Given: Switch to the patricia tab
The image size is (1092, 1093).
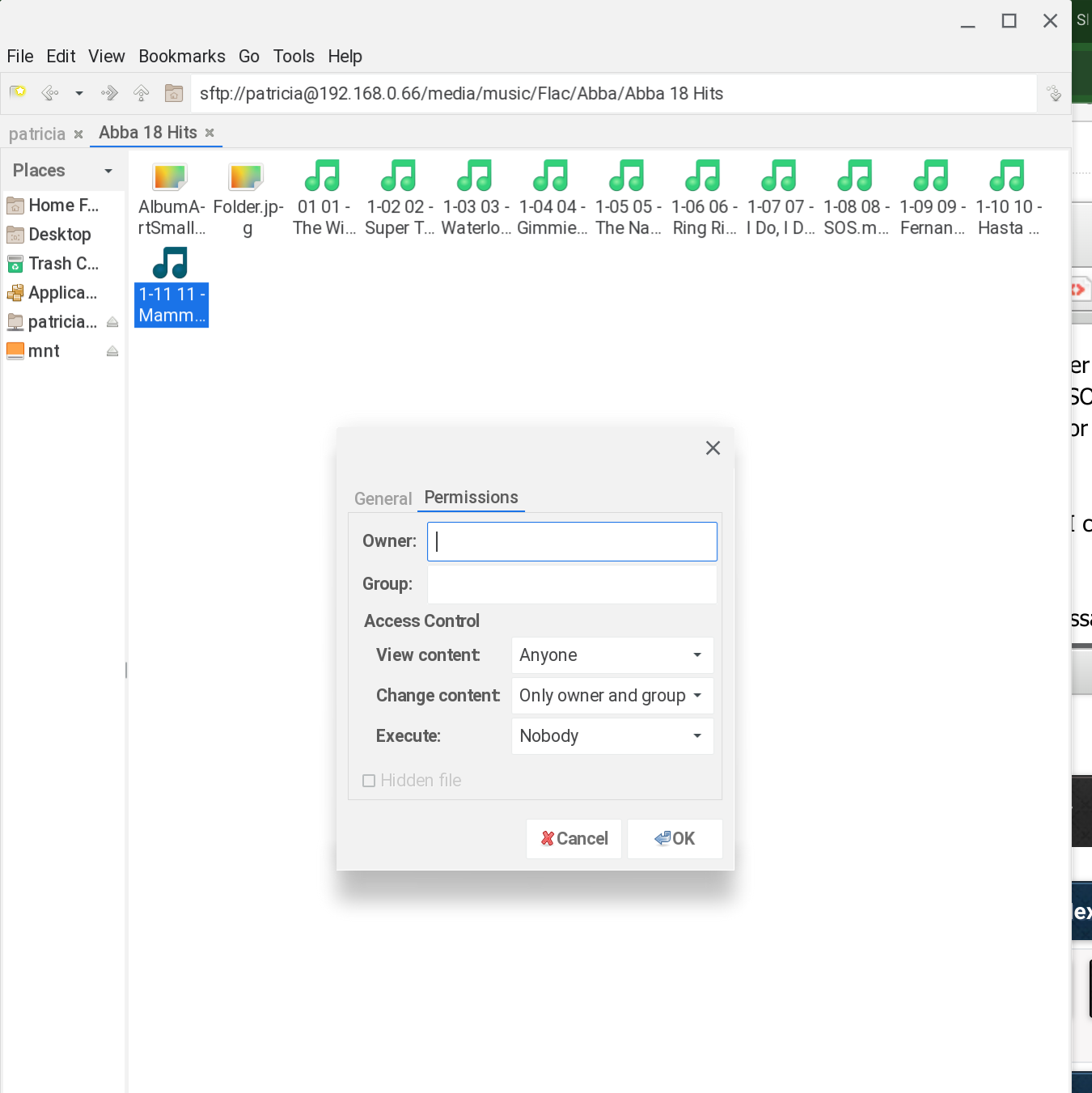Looking at the screenshot, I should coord(37,133).
